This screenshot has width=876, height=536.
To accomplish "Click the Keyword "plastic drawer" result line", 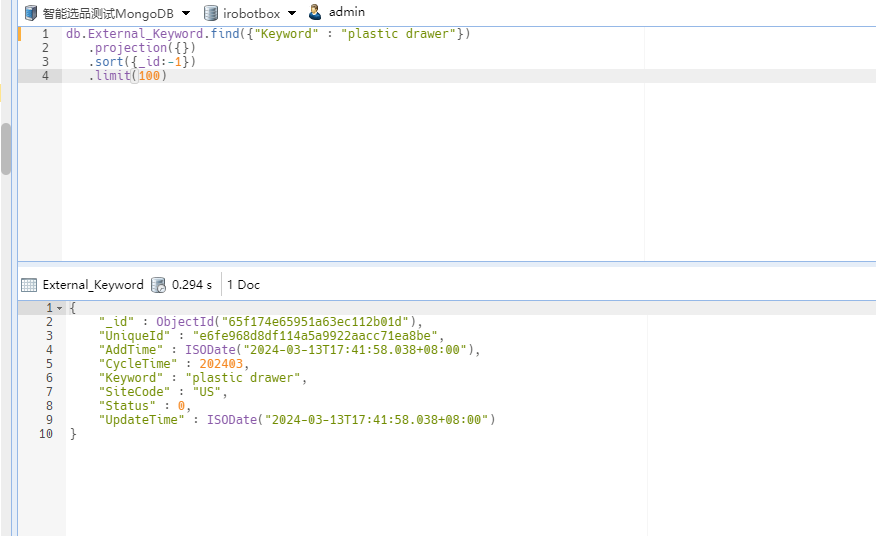I will point(203,378).
